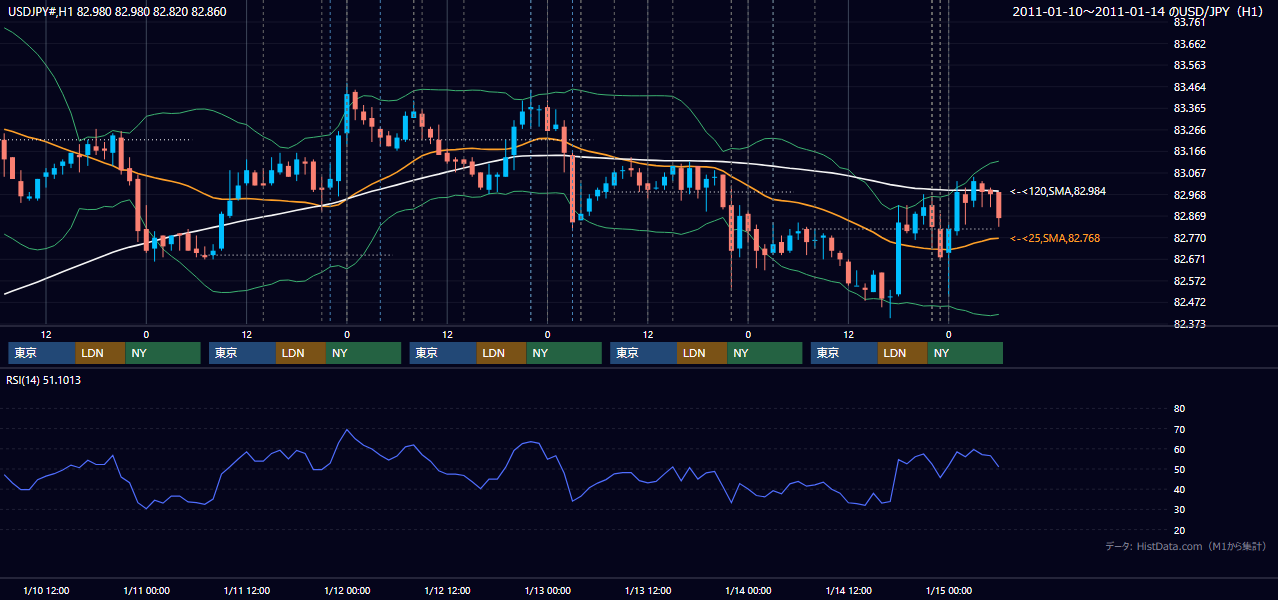Image resolution: width=1278 pixels, height=600 pixels.
Task: Click the 83.166 price axis label
Action: [1190, 151]
